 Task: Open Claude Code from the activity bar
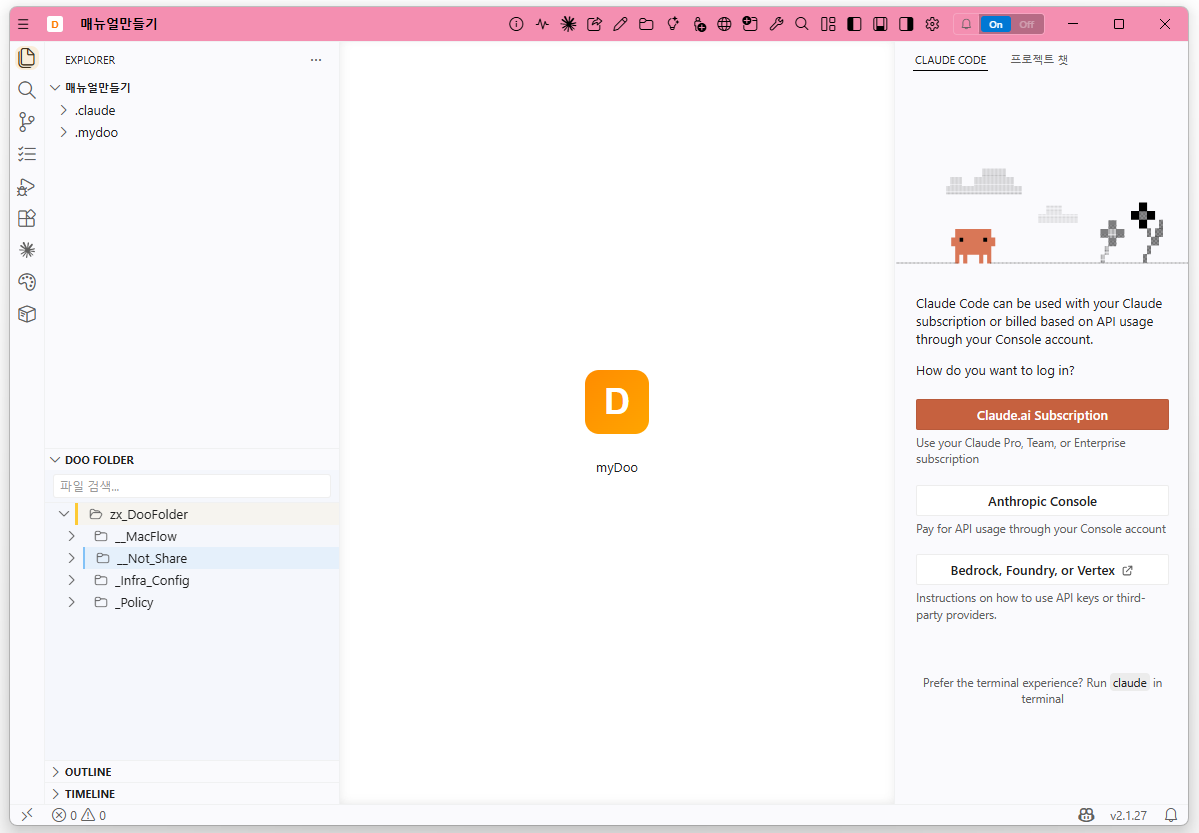point(27,250)
